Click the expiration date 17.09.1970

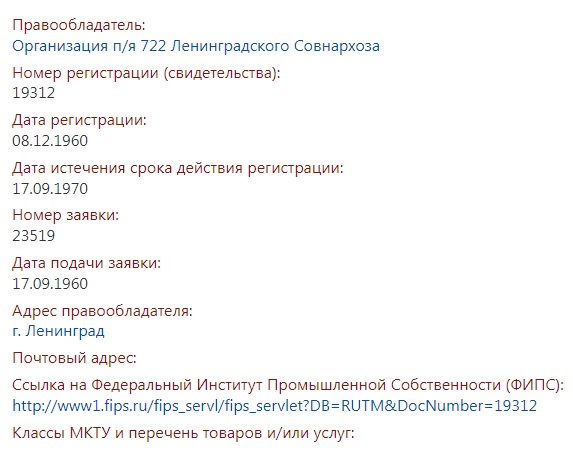[50, 189]
